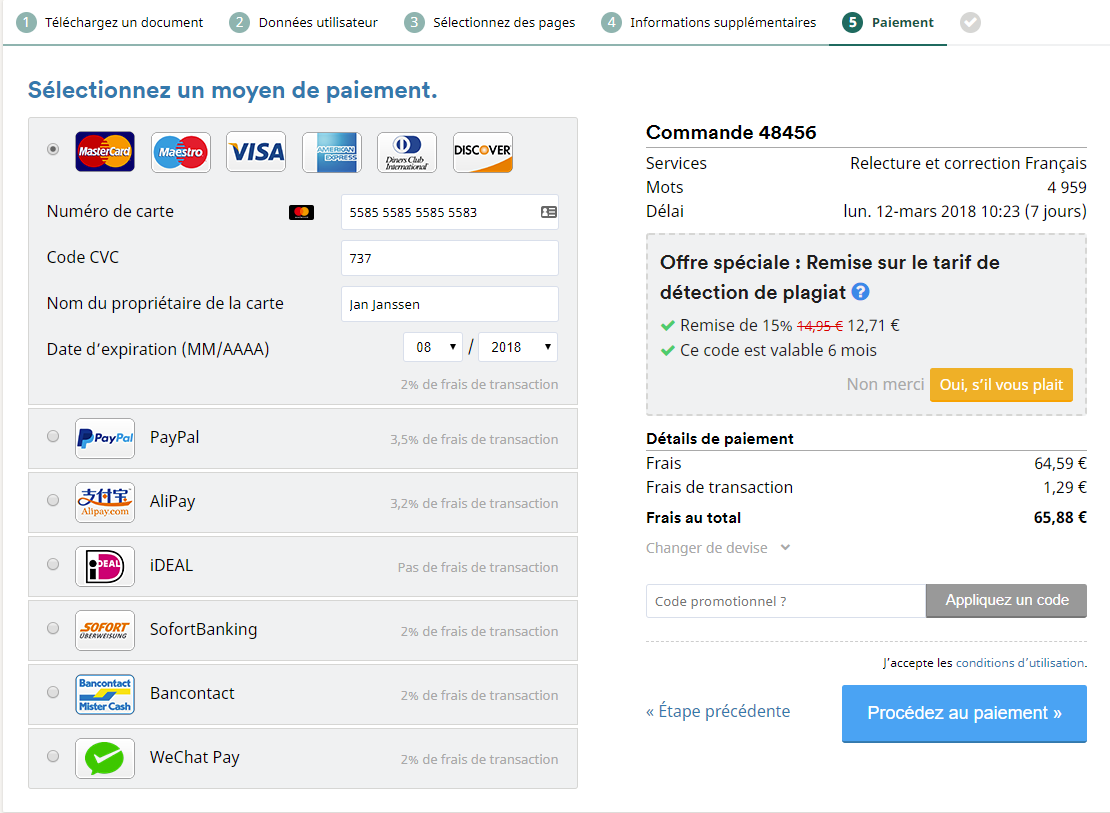This screenshot has height=813, width=1110.
Task: Go back via Étape précédente link
Action: pos(718,711)
